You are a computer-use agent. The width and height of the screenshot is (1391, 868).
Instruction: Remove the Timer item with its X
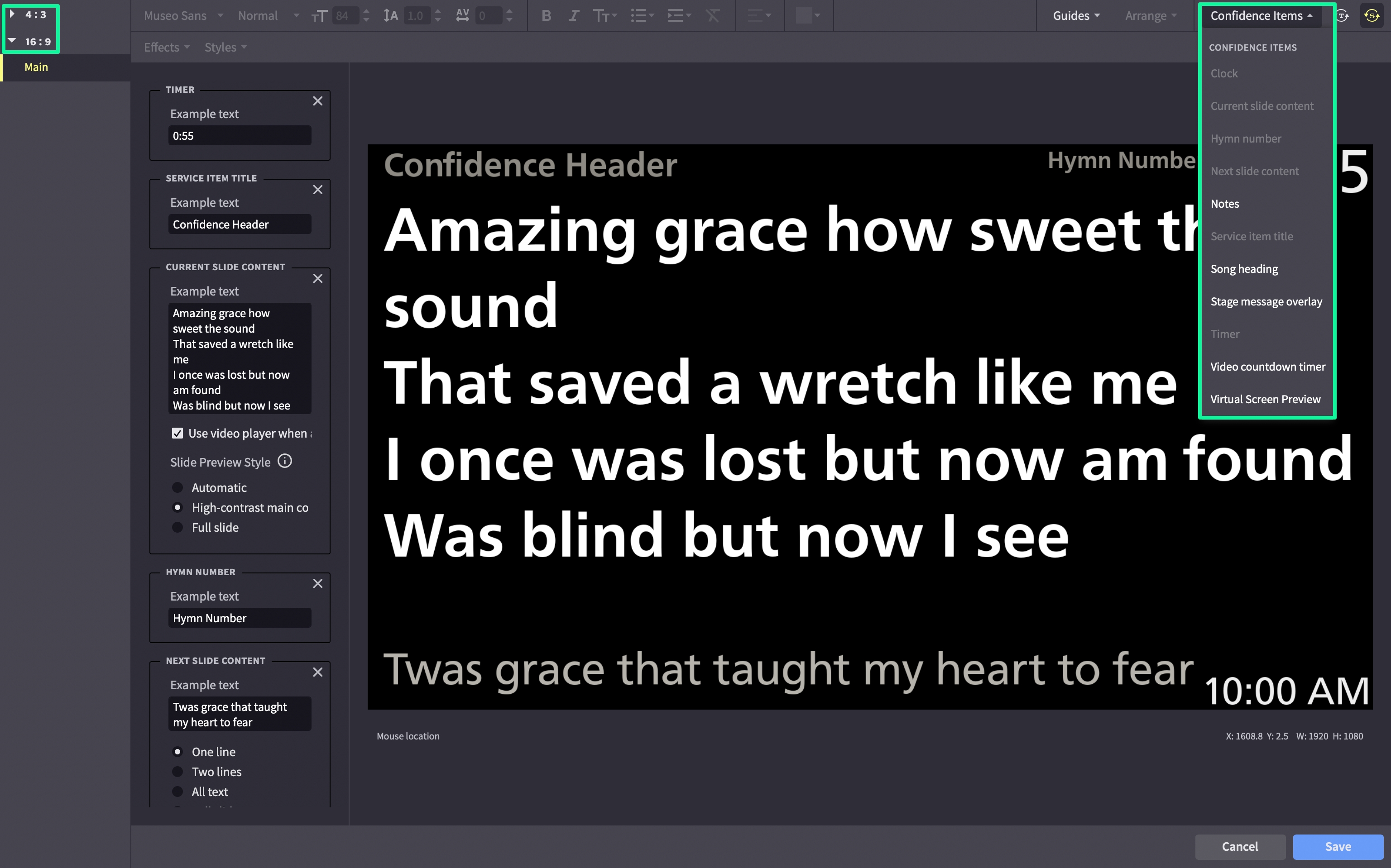pyautogui.click(x=317, y=101)
